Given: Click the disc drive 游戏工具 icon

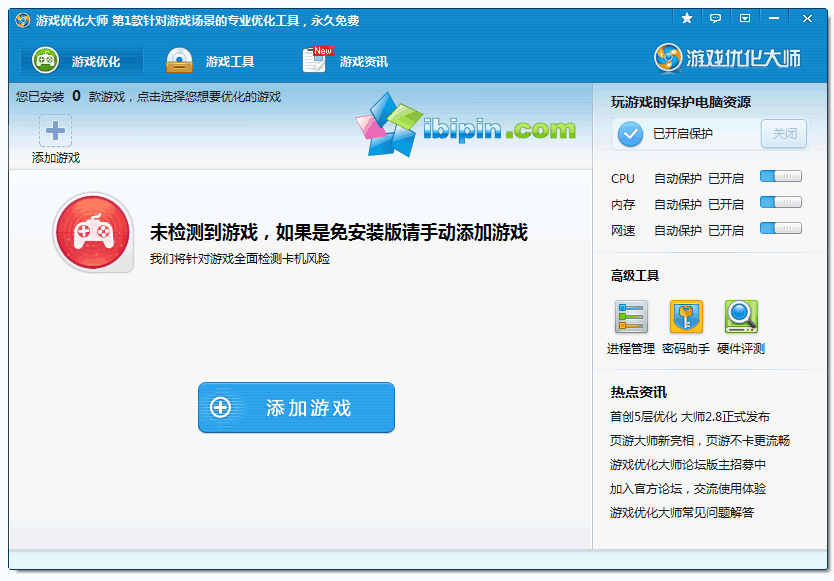Looking at the screenshot, I should [179, 60].
